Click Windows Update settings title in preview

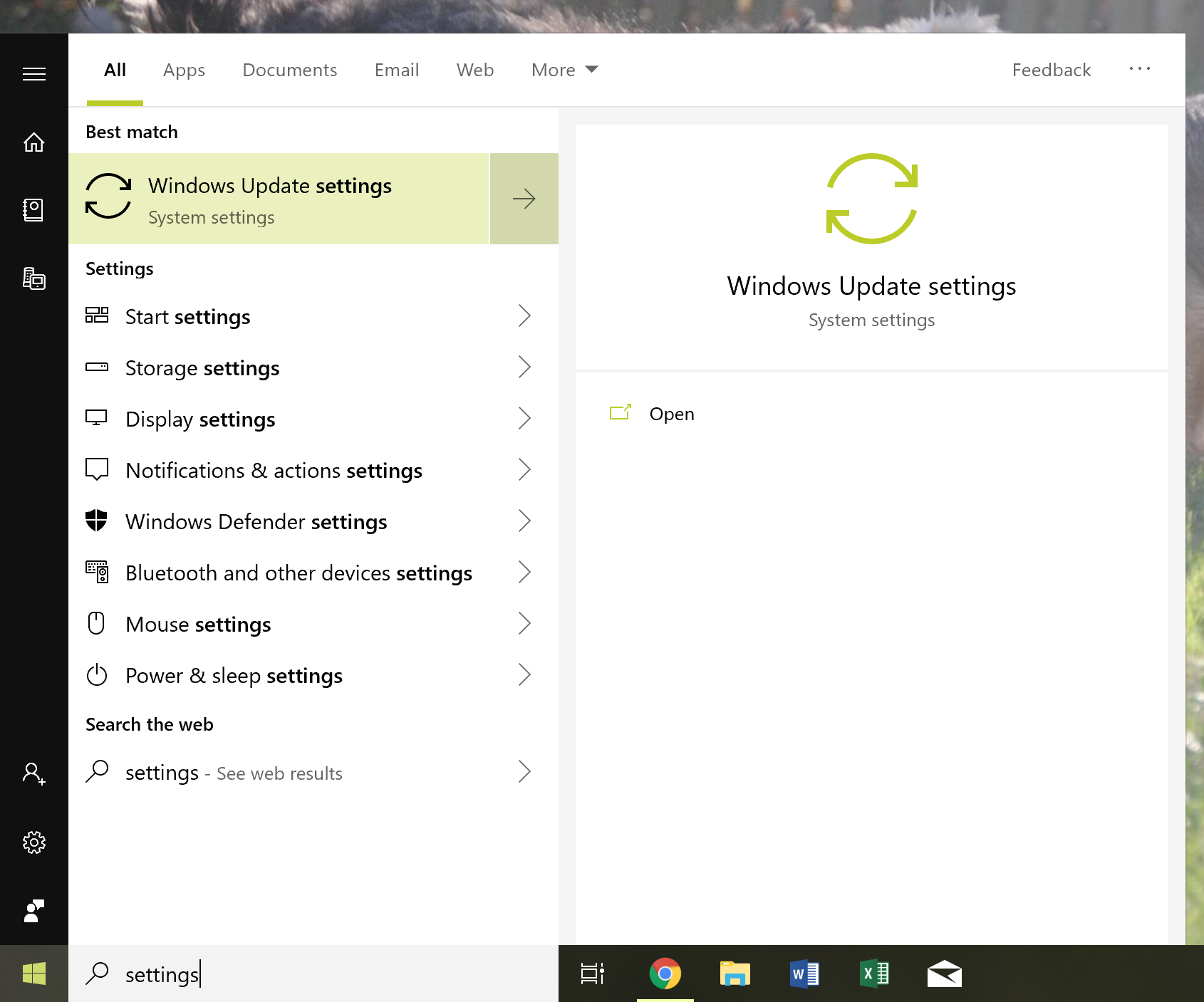click(x=871, y=286)
